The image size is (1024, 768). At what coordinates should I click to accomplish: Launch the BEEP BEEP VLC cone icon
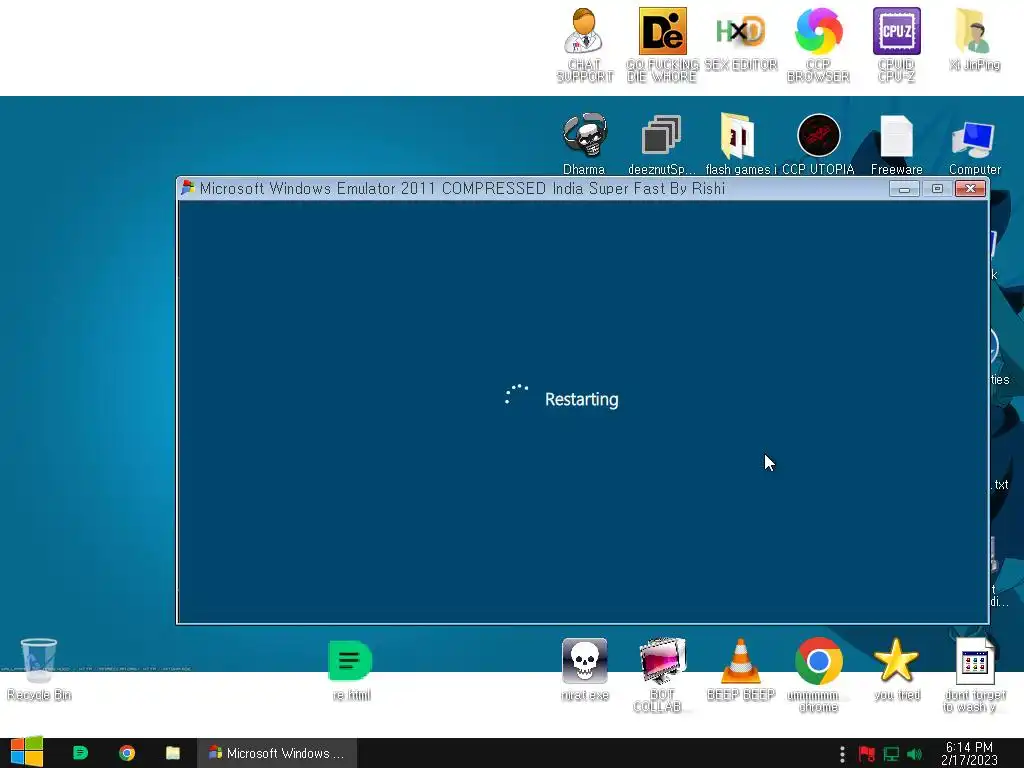pyautogui.click(x=741, y=669)
